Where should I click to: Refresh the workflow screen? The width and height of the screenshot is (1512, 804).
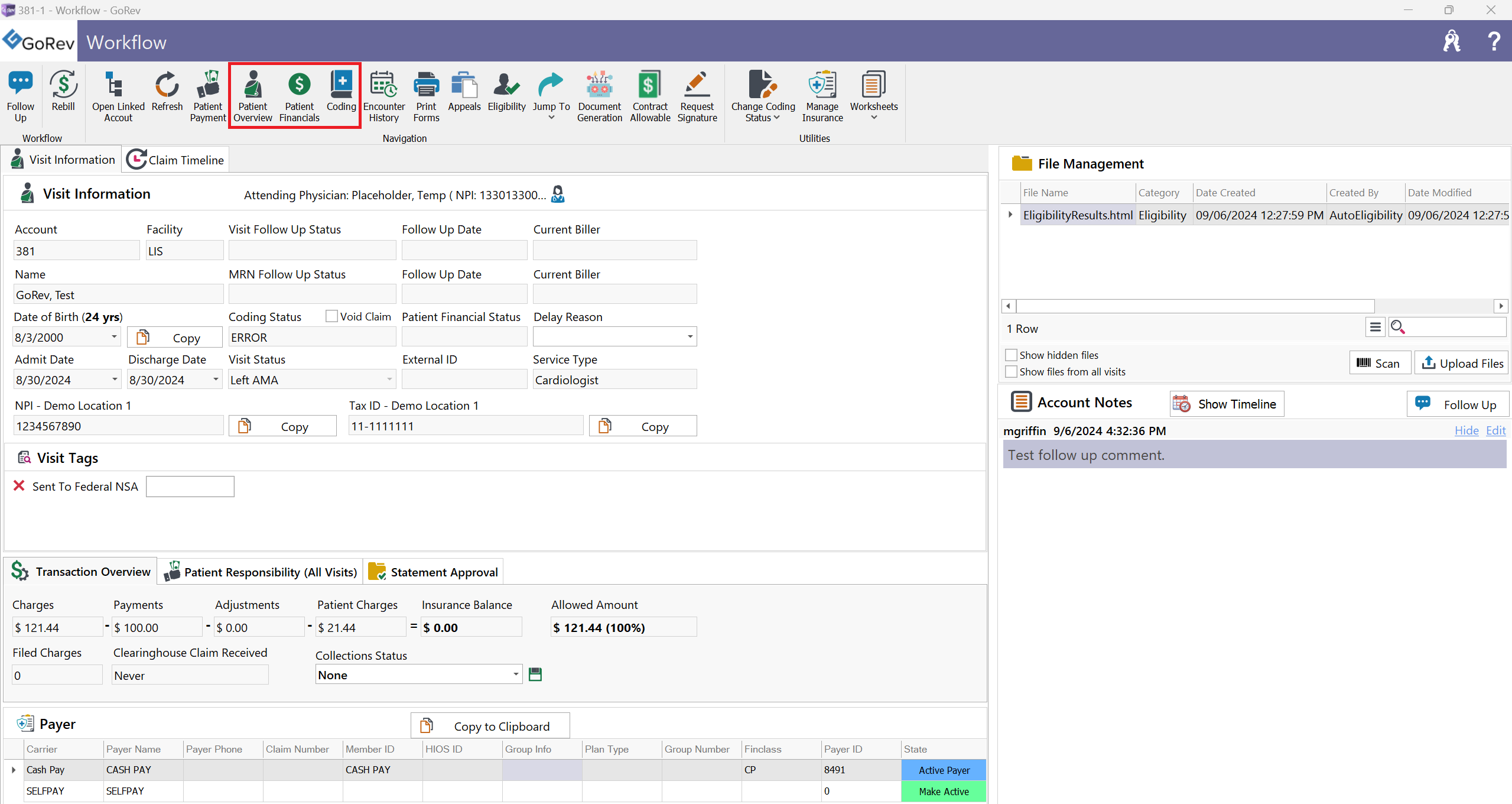coord(167,91)
